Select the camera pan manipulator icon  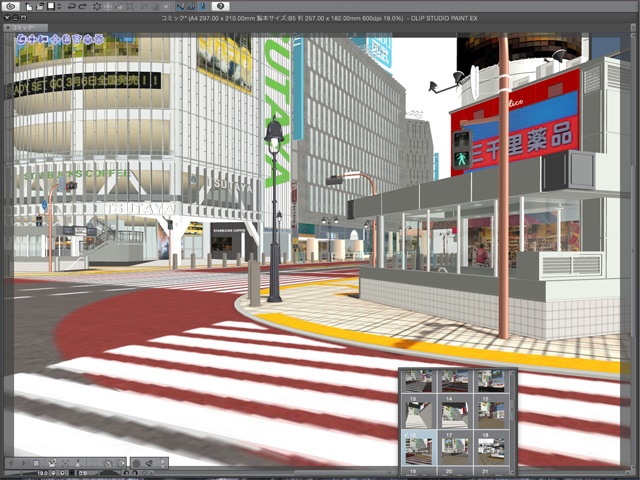[32, 39]
